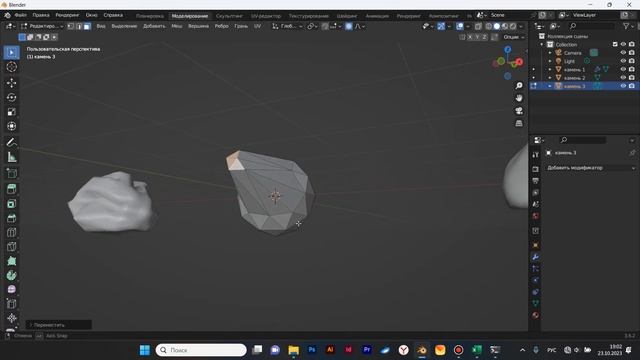Open the Modifiers wrench tab in Properties
The width and height of the screenshot is (640, 360).
[x=536, y=257]
